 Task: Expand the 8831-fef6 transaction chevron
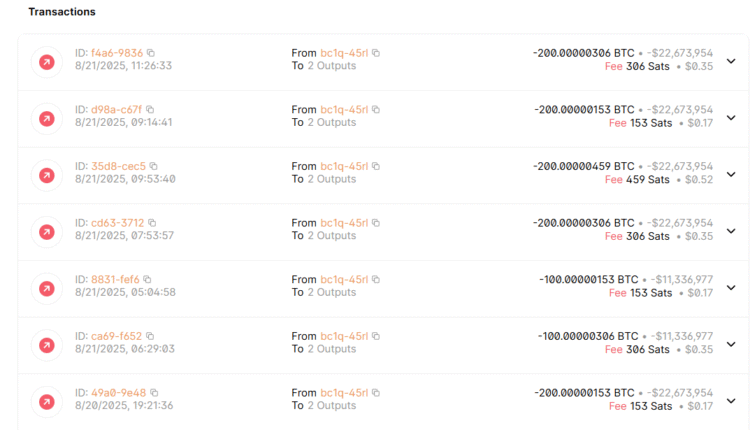click(730, 288)
